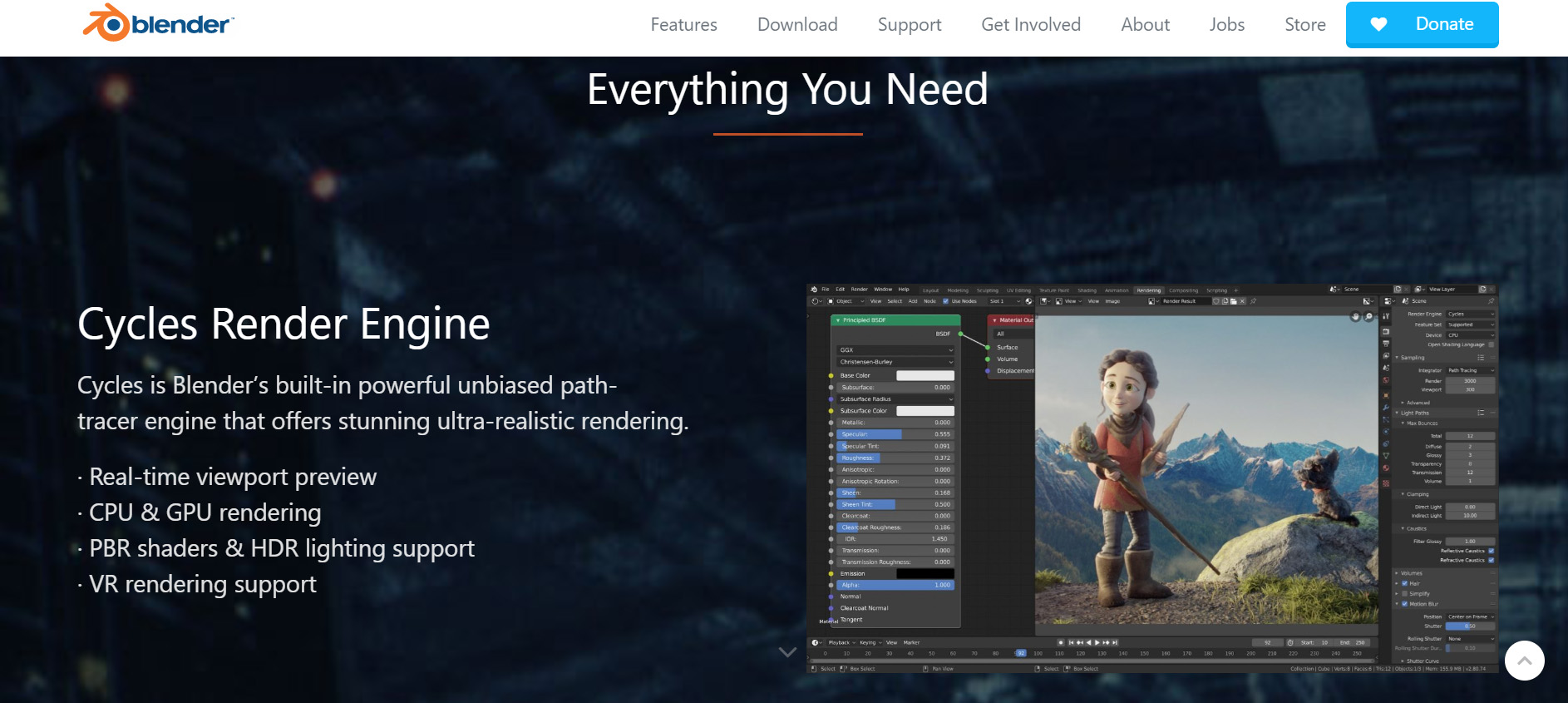Collapse the Principled BSDF node with its triangle
Viewport: 1568px width, 703px height.
pos(837,320)
